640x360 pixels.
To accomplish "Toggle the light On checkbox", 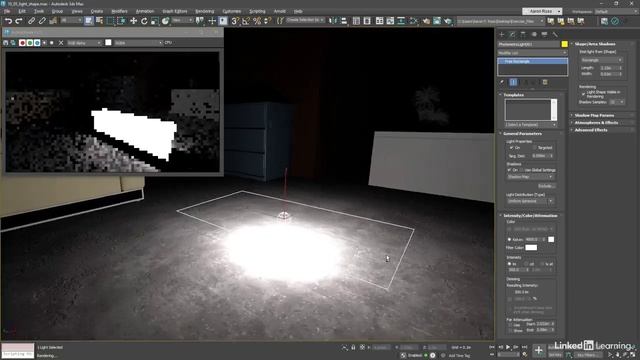I will [511, 148].
